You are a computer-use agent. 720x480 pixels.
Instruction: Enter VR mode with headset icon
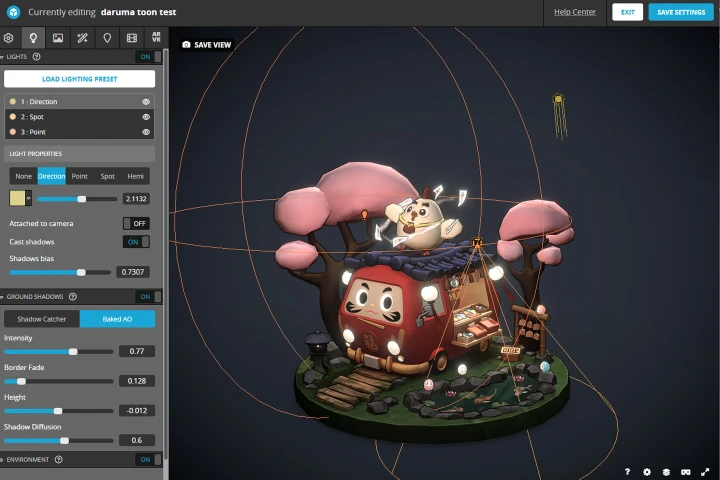[x=686, y=472]
